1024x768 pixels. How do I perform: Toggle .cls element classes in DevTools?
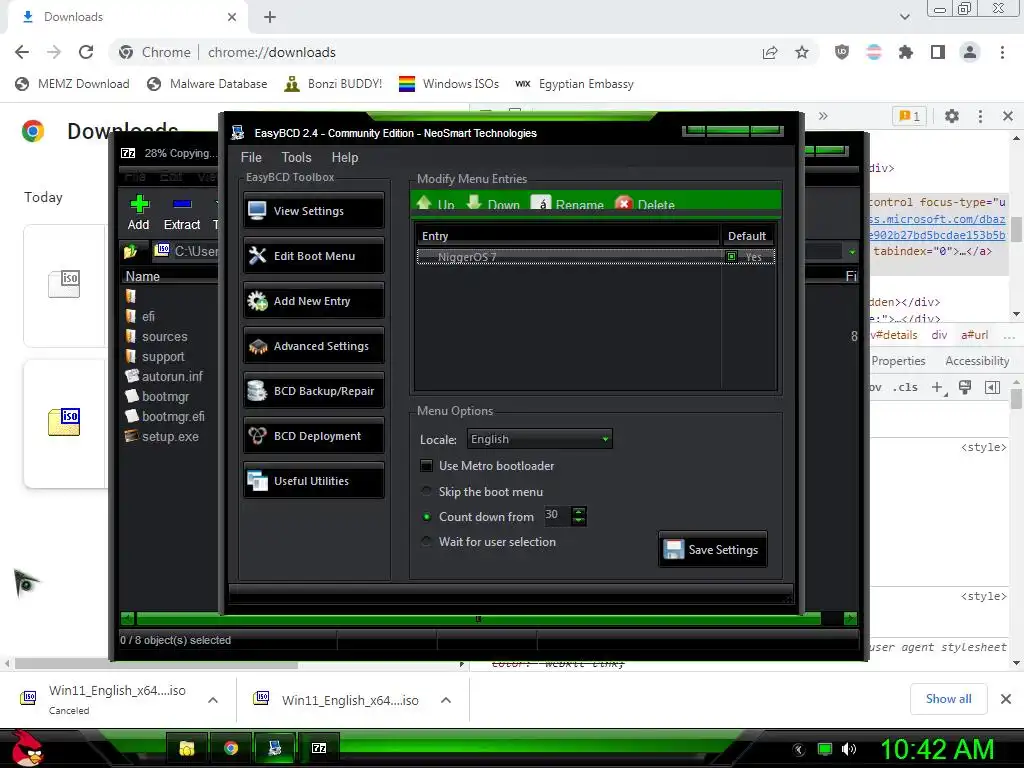point(904,387)
